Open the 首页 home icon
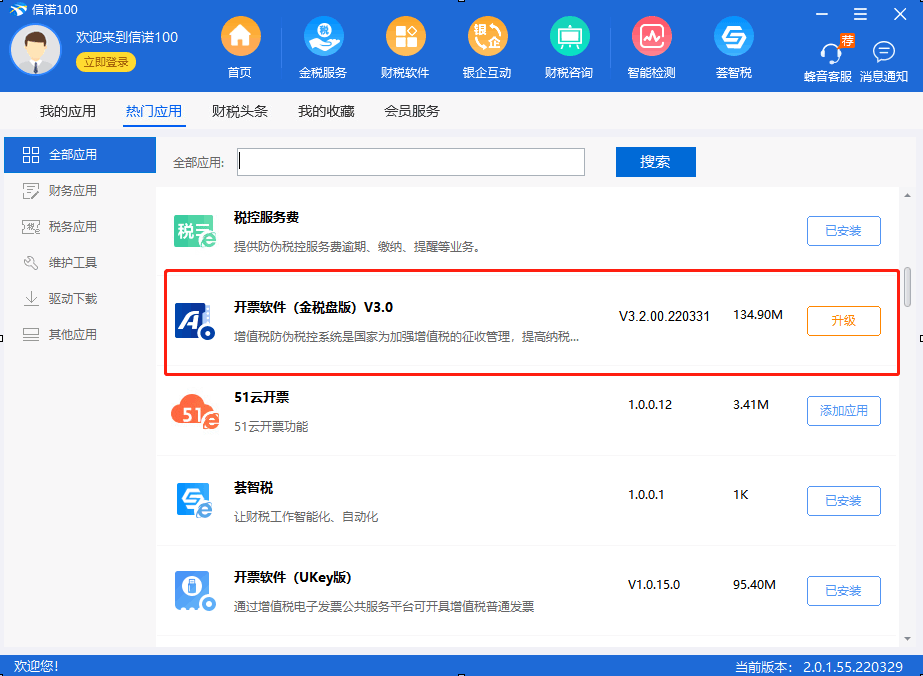 (240, 37)
